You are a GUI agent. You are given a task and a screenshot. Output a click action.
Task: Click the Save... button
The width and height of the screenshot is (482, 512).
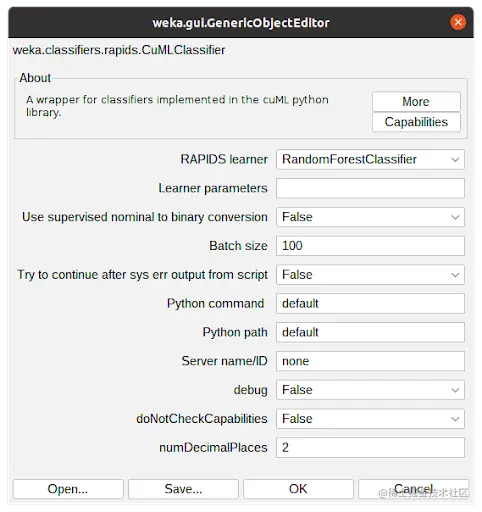183,489
